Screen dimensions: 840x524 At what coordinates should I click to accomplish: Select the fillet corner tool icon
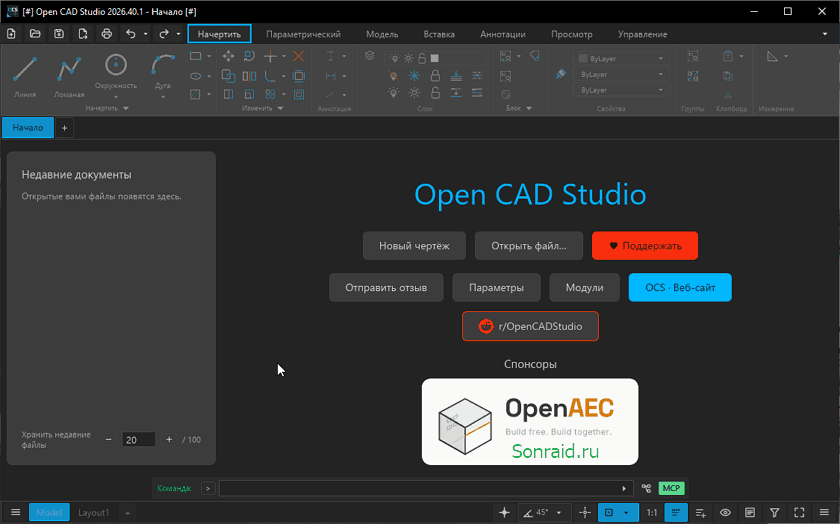coord(270,76)
